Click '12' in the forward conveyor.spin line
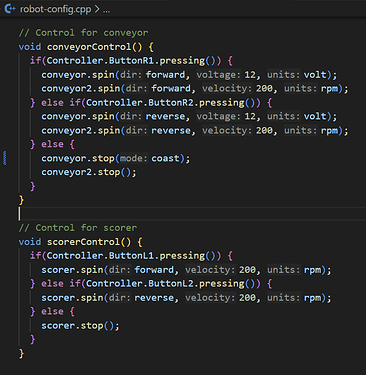Viewport: 366px width, 375px height. pyautogui.click(x=250, y=74)
